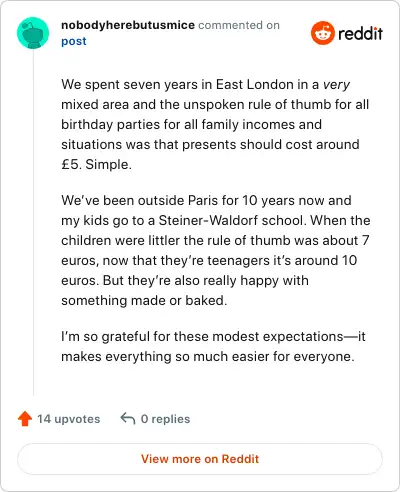Click the '£5. Simple.' text

(96, 164)
